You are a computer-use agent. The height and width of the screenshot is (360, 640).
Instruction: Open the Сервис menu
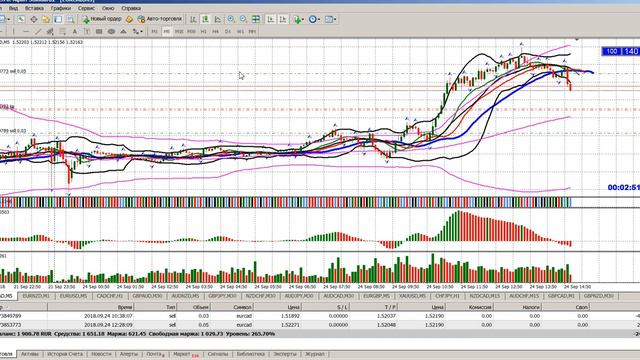click(86, 8)
